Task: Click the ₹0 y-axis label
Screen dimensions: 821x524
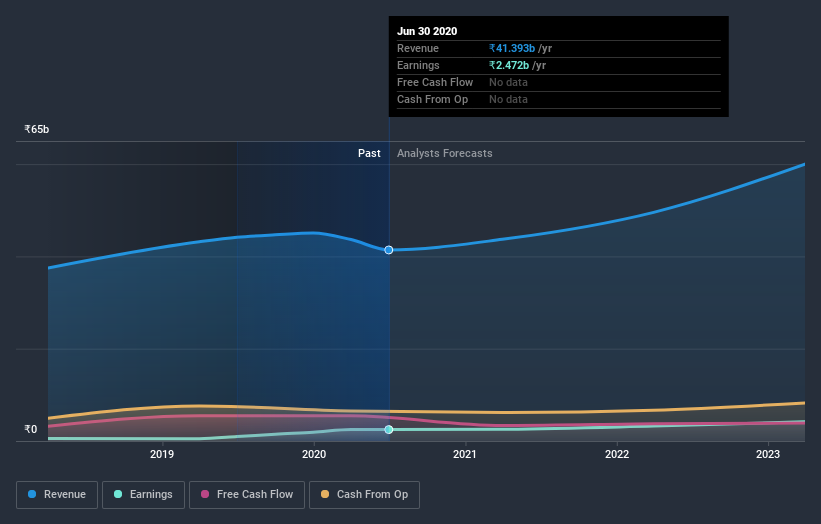Action: 31,429
